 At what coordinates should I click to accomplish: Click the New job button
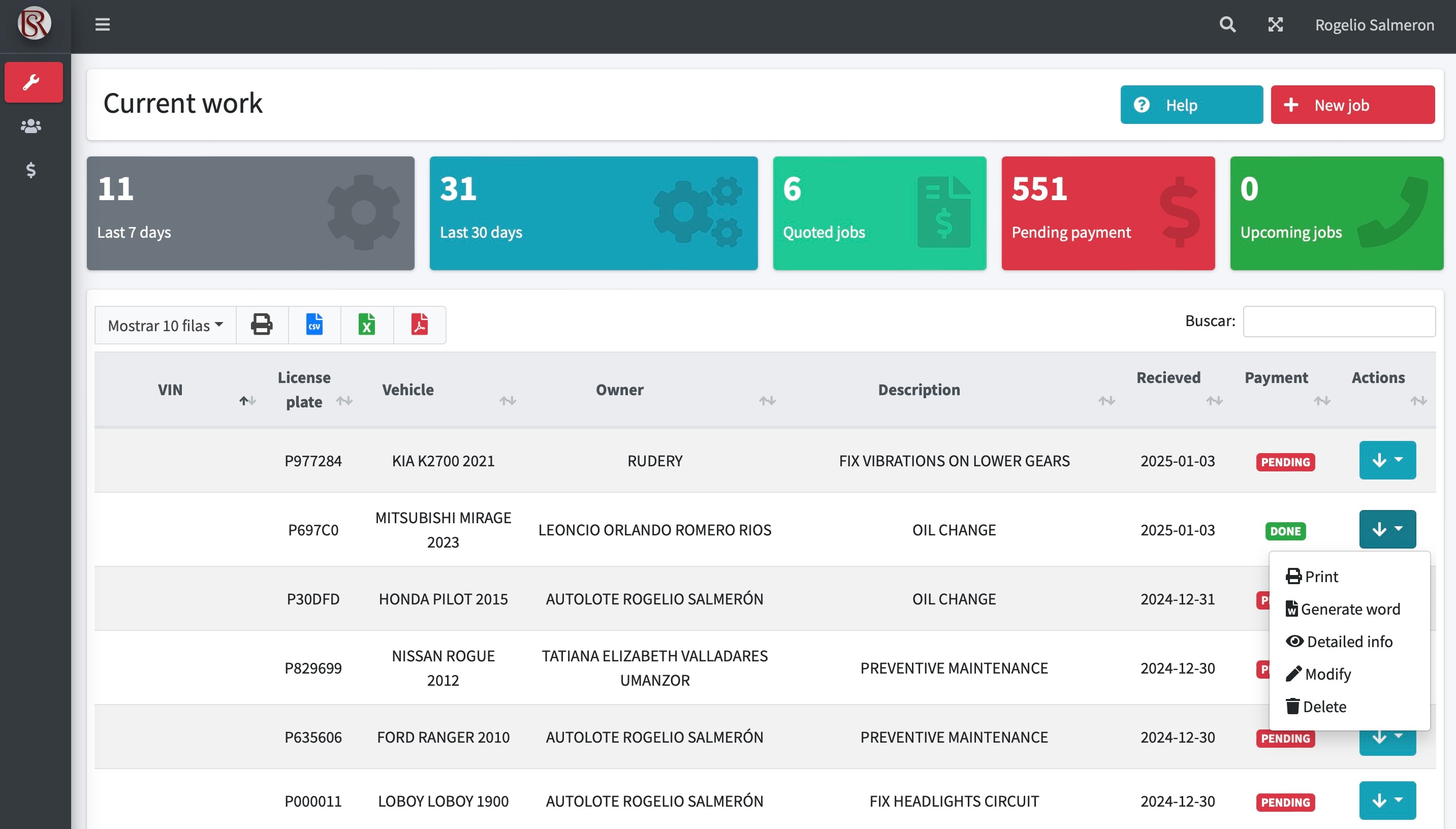tap(1352, 105)
